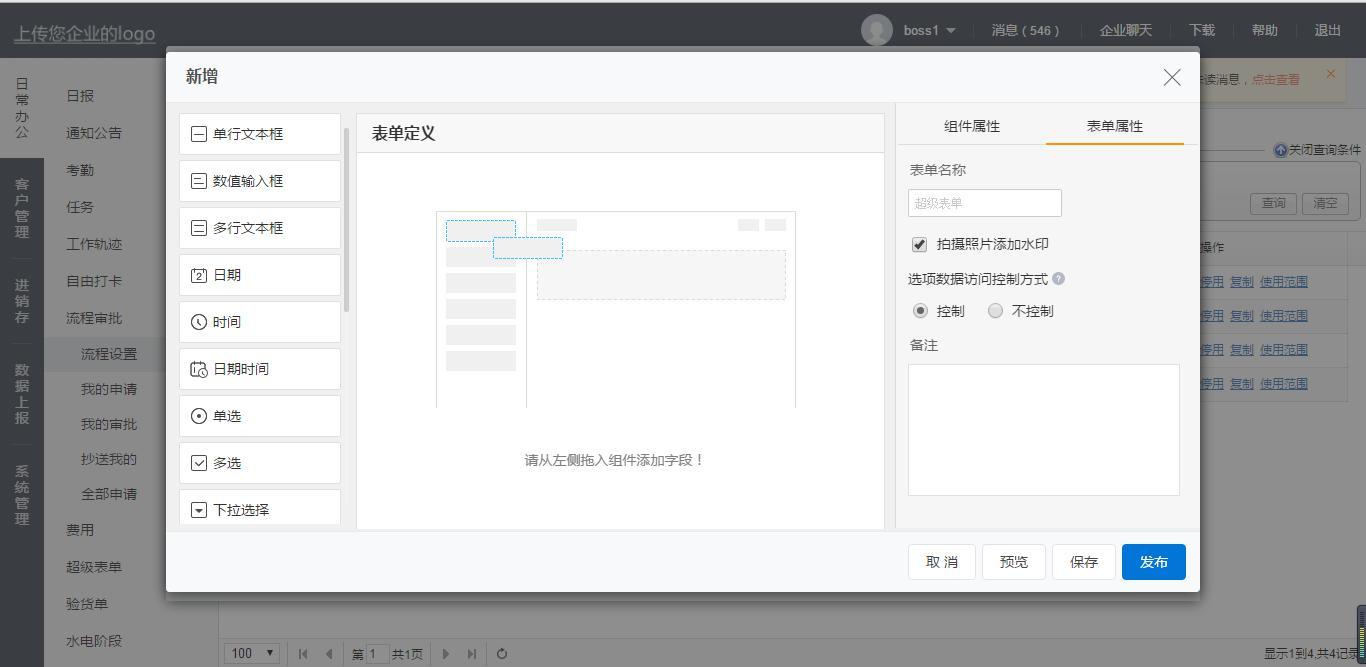Choose the date-time component icon
The height and width of the screenshot is (667, 1366).
[199, 369]
